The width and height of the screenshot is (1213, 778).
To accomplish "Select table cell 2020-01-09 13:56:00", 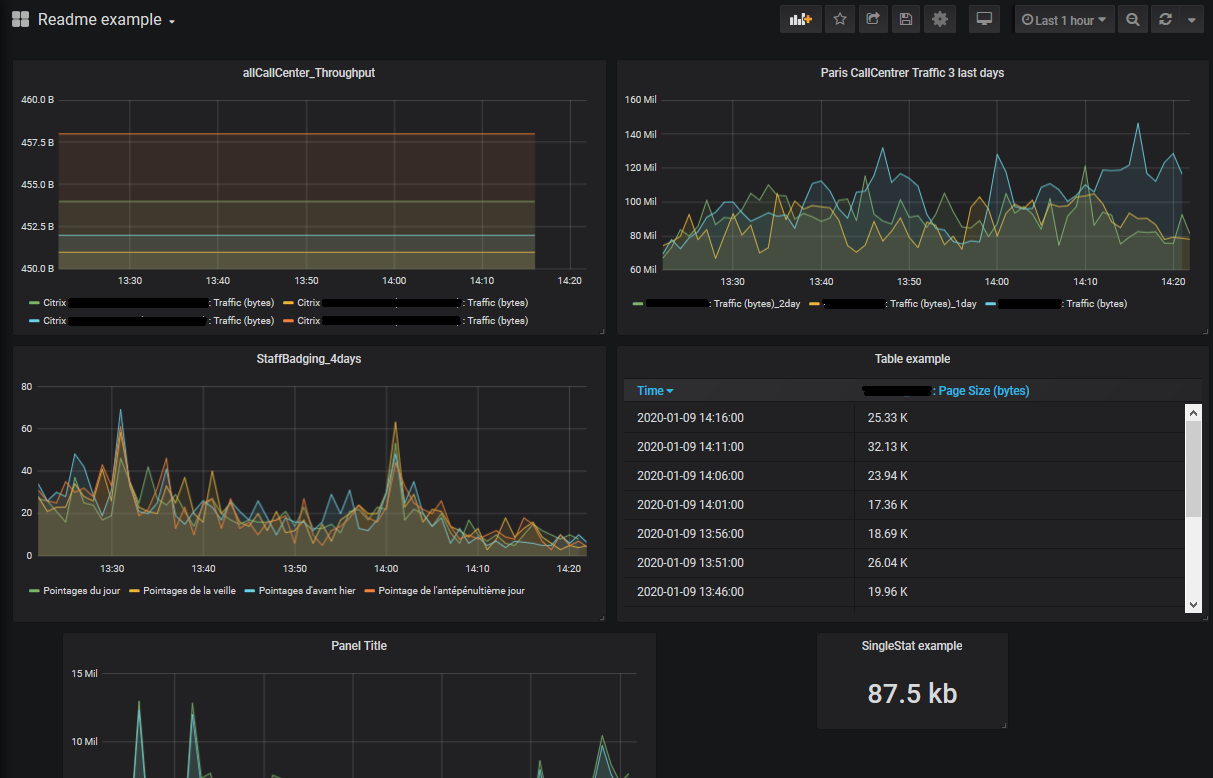I will click(690, 534).
